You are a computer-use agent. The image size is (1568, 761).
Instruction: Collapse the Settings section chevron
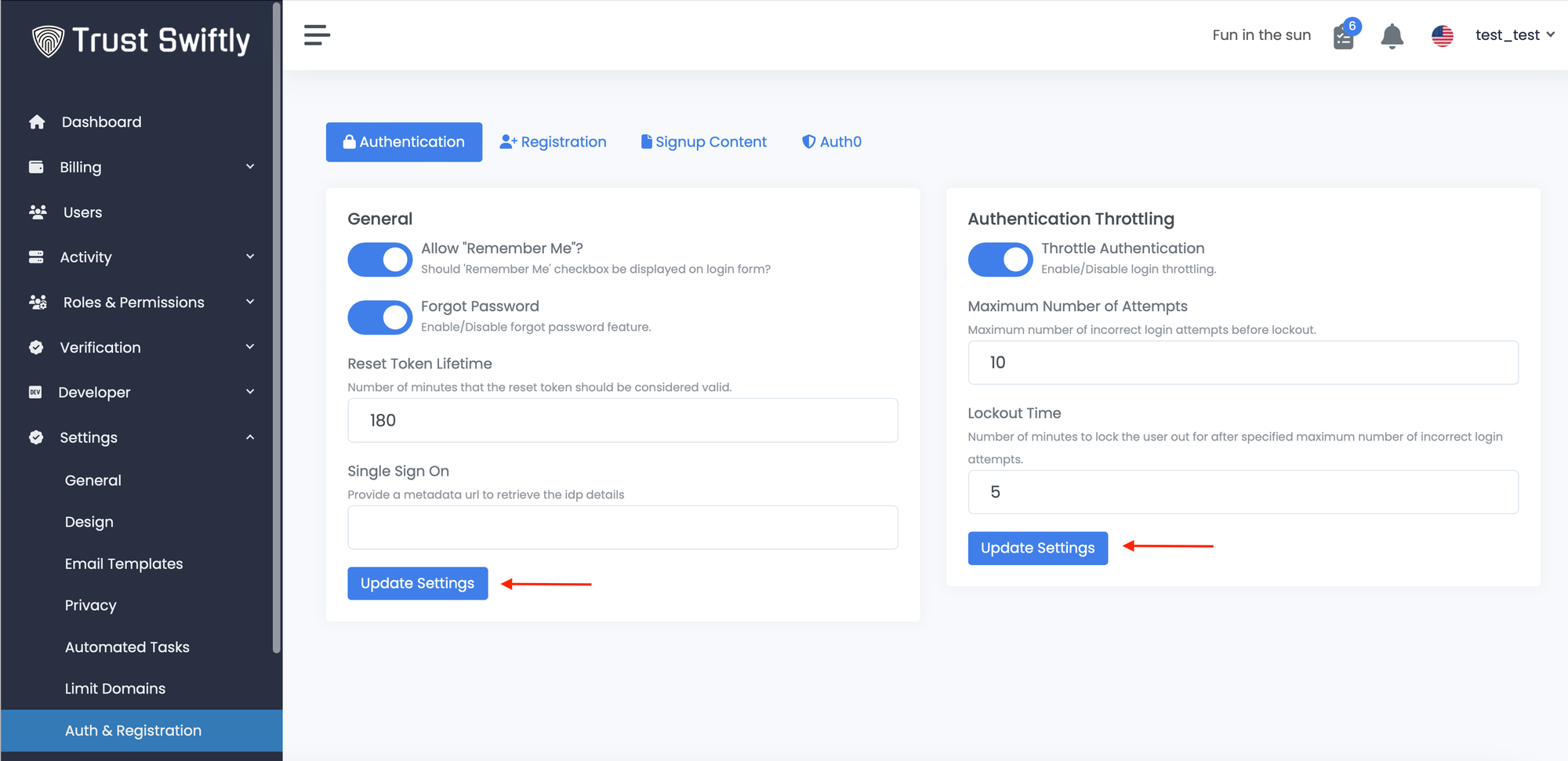pos(250,437)
